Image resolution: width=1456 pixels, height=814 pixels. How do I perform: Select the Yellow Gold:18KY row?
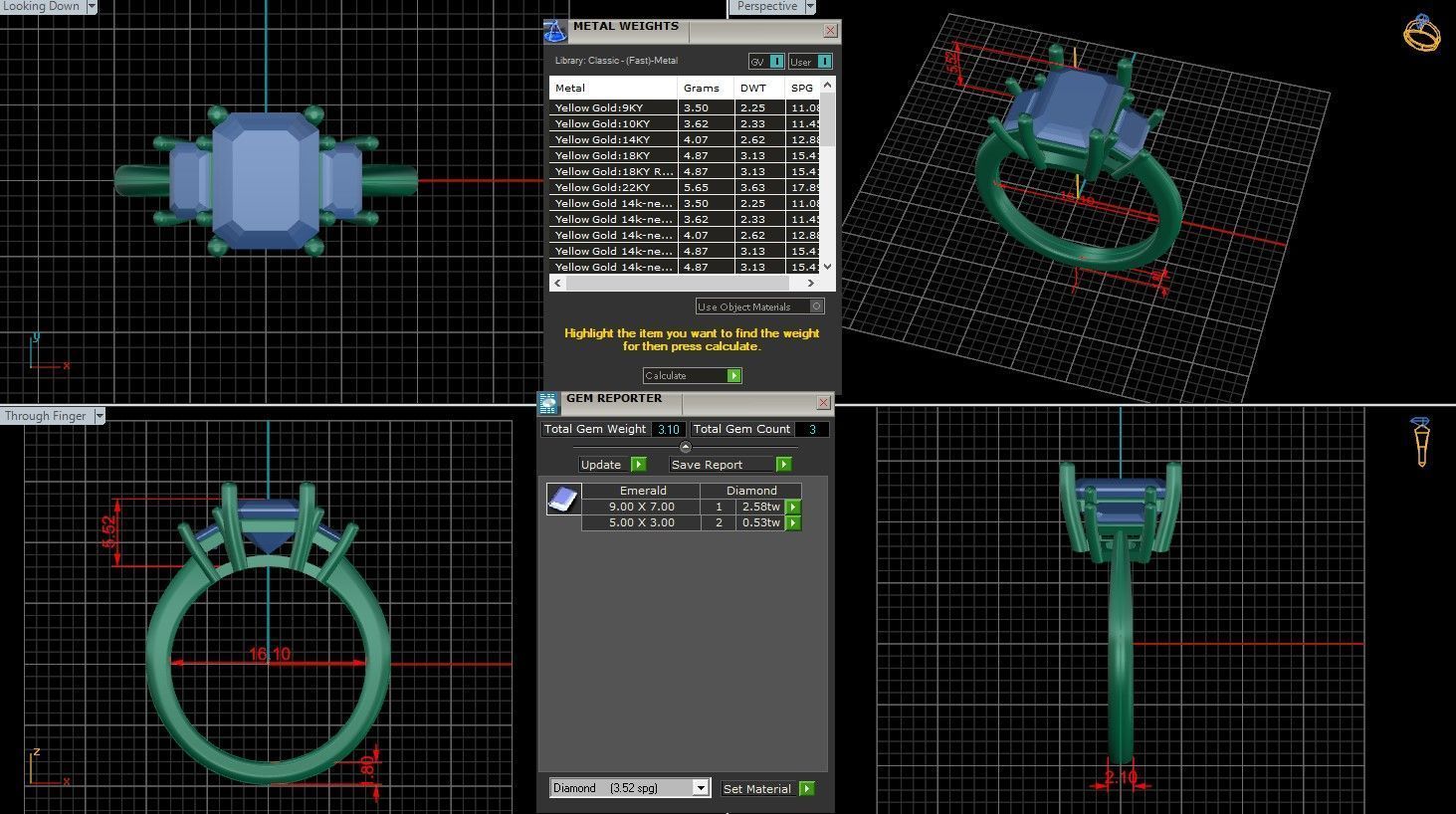point(686,155)
